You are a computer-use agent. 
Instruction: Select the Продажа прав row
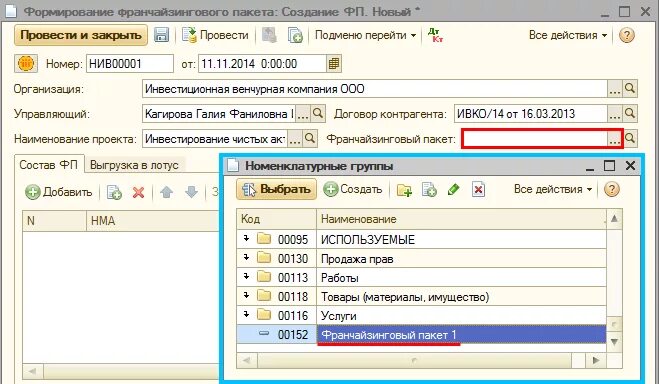pyautogui.click(x=421, y=258)
